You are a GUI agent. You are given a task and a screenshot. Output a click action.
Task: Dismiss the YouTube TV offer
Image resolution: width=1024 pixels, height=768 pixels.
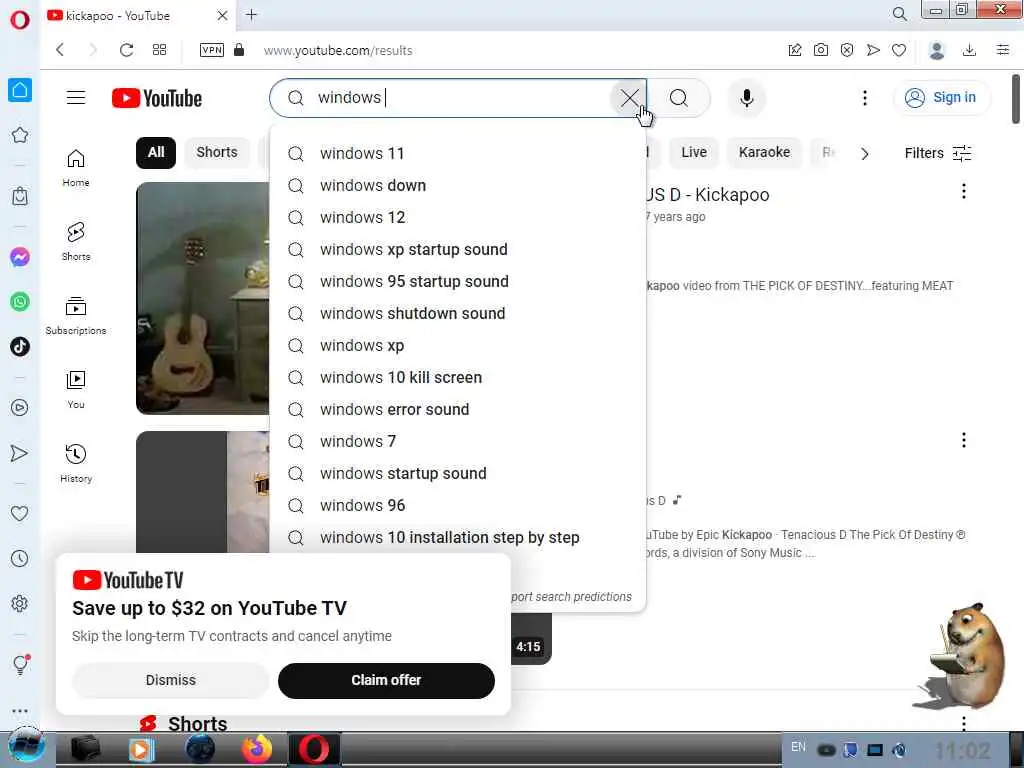[x=170, y=680]
